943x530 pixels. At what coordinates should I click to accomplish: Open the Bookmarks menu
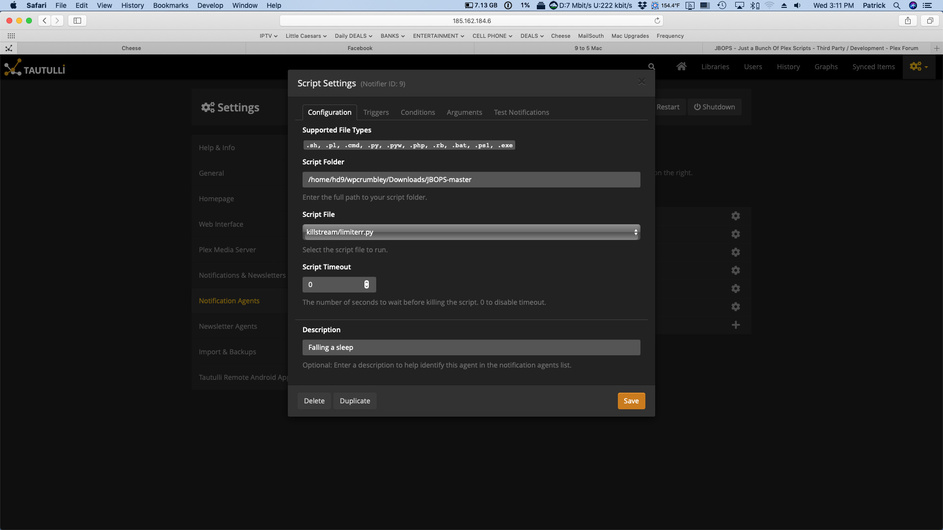click(170, 5)
